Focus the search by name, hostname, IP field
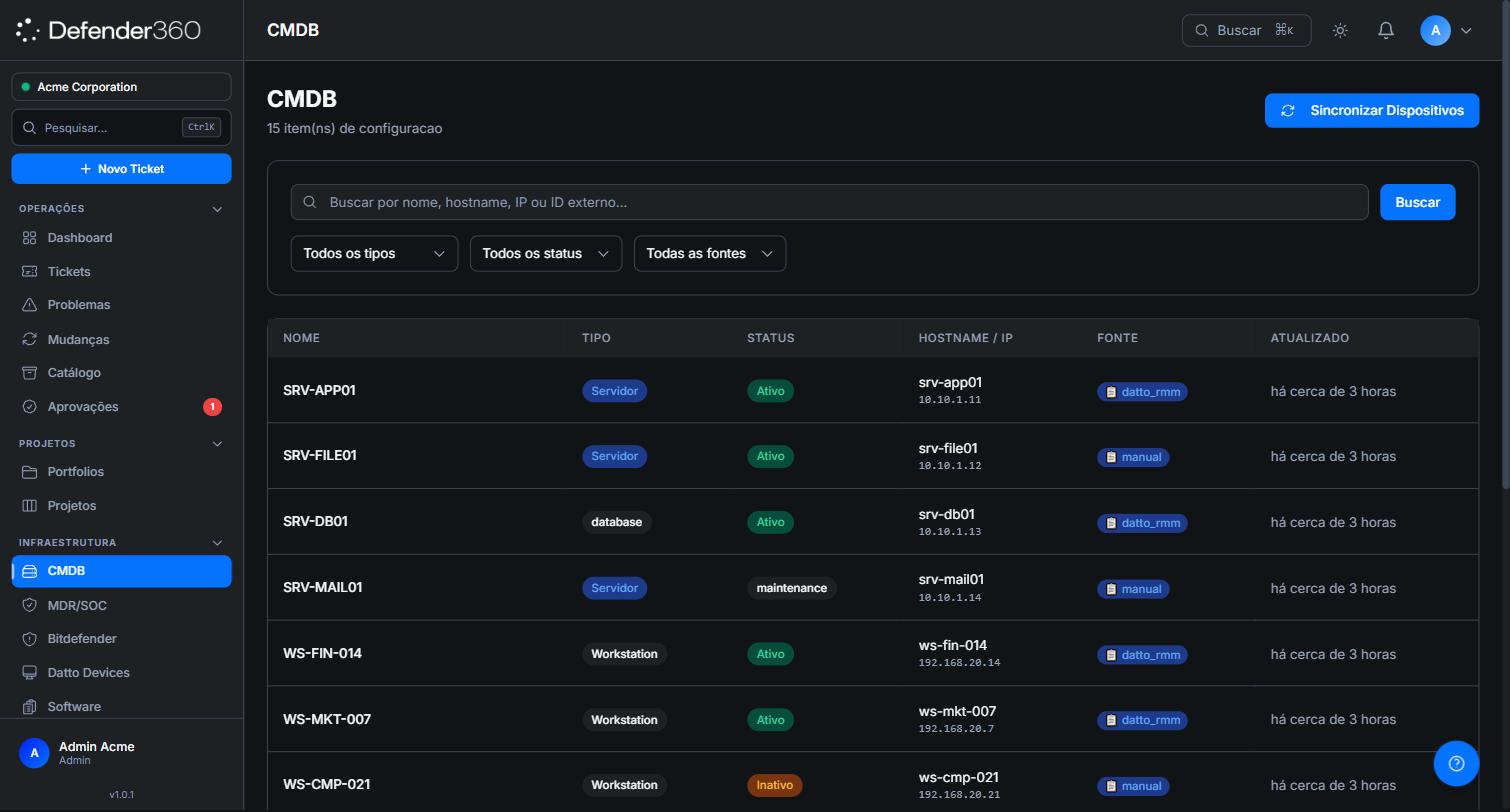Viewport: 1510px width, 812px height. (x=829, y=202)
